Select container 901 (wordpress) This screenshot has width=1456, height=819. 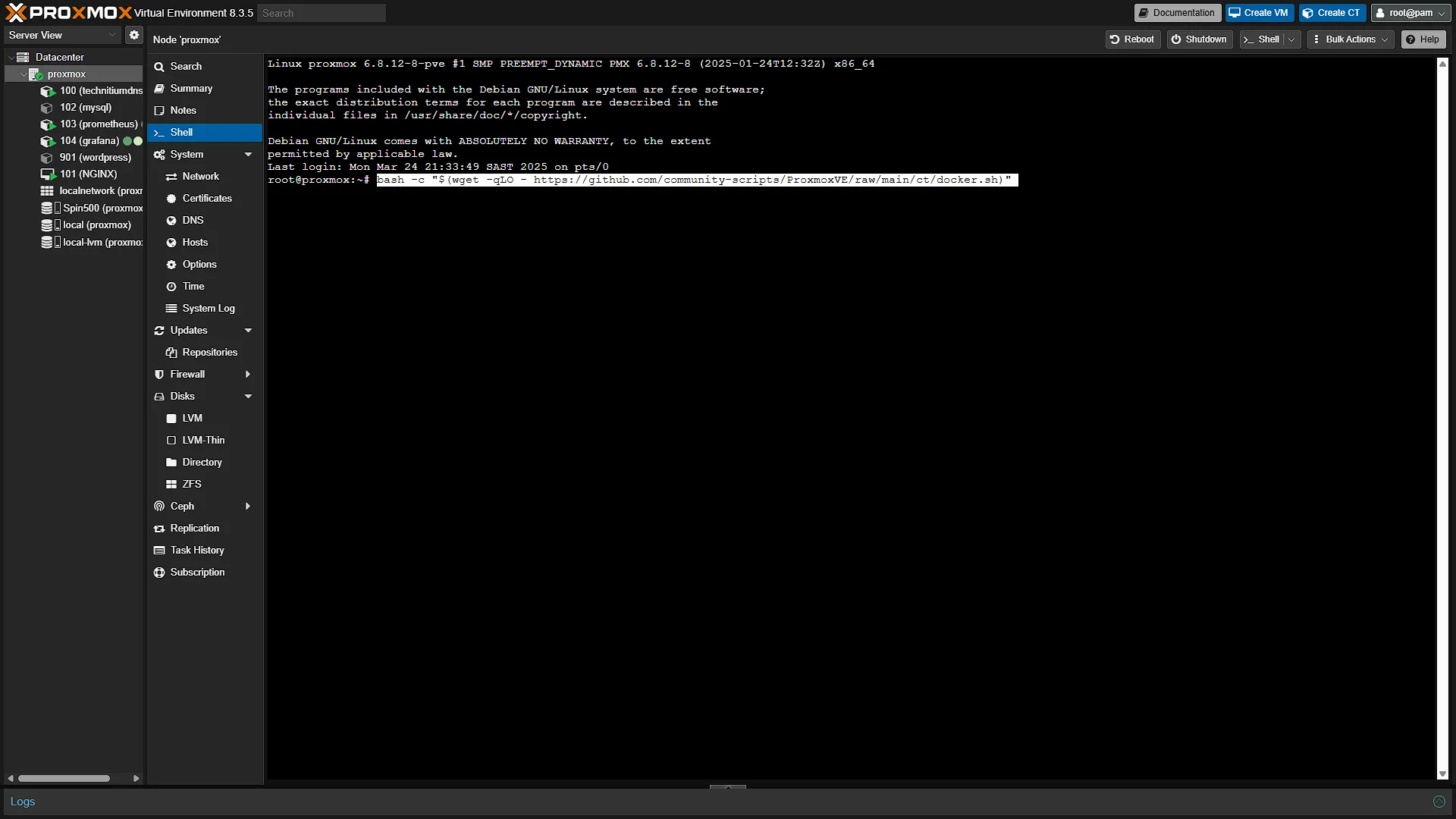tap(86, 158)
